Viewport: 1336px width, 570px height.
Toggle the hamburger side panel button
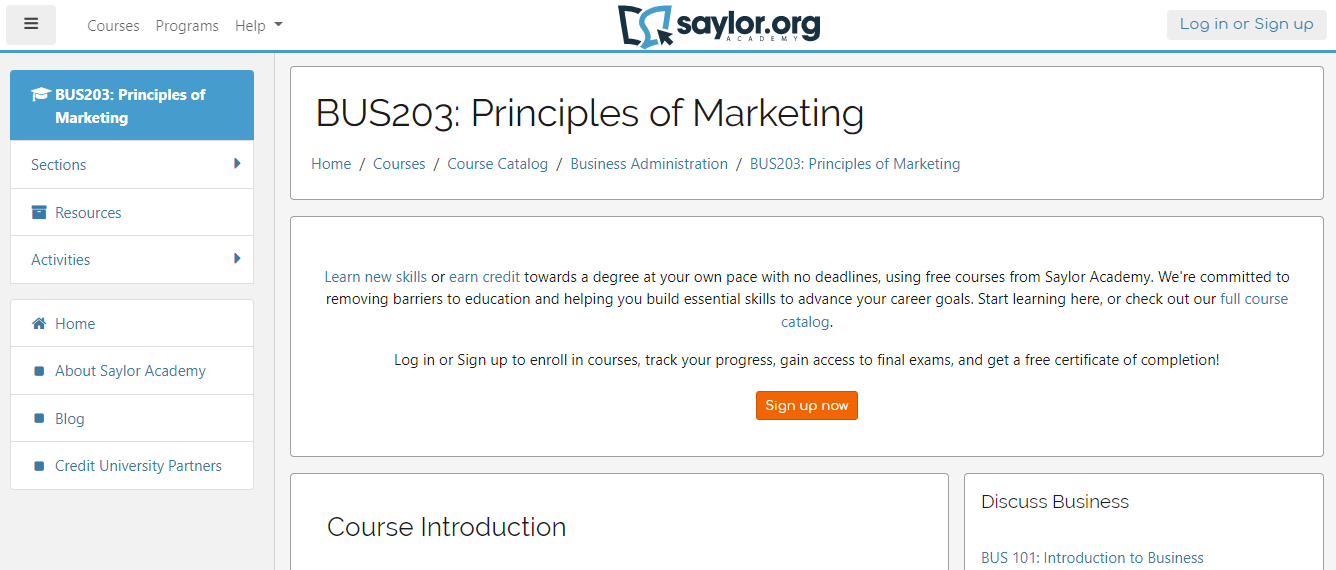point(31,25)
